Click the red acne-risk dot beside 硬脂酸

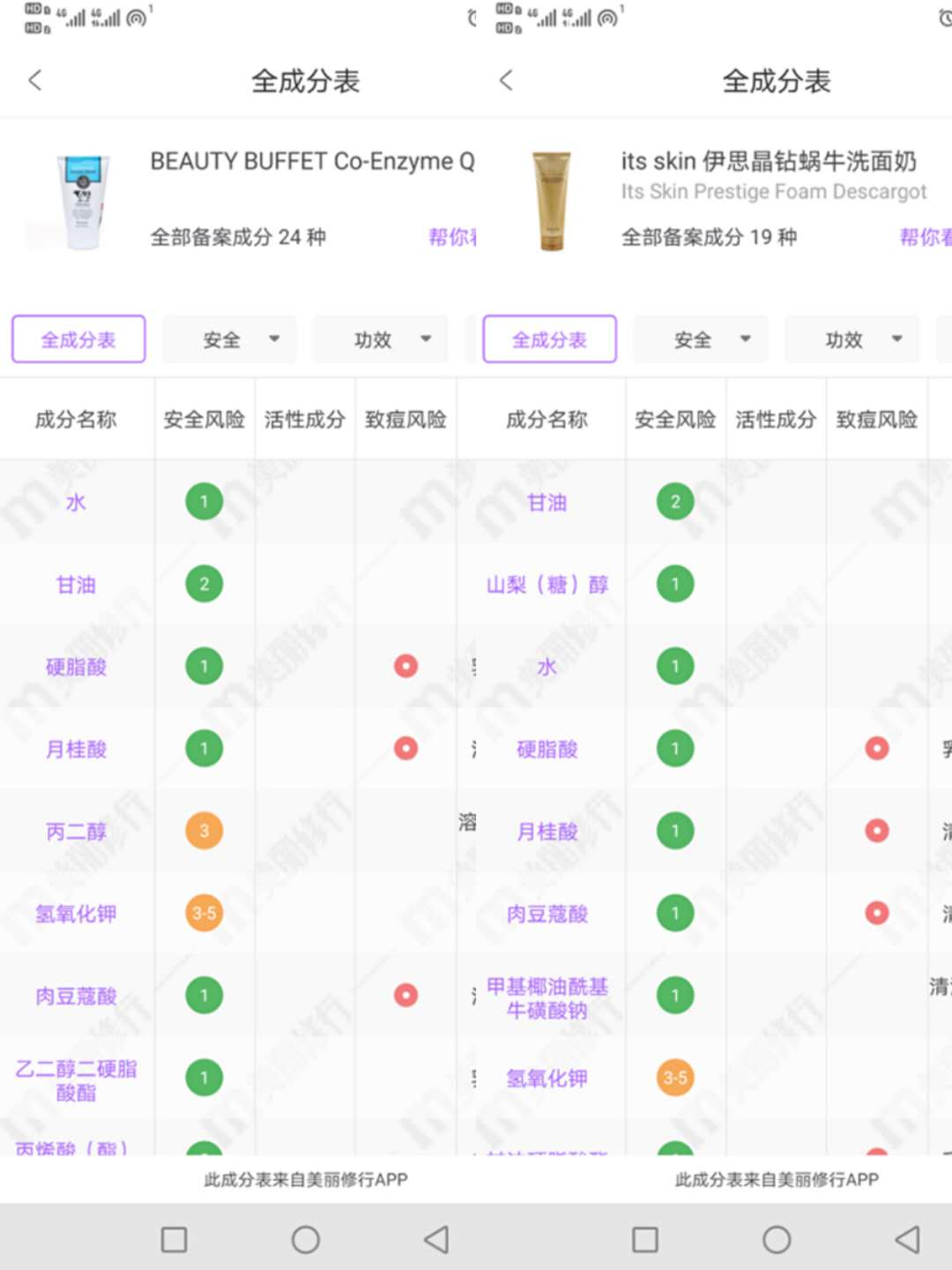405,666
